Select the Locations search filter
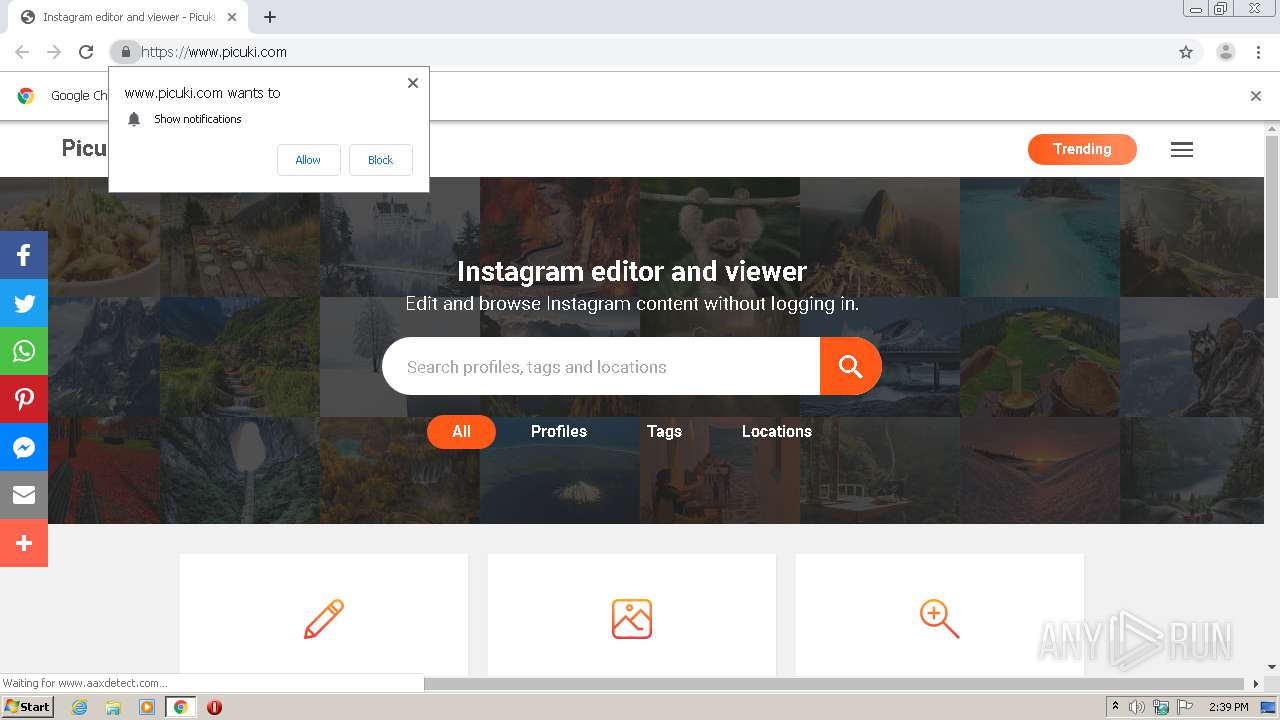The width and height of the screenshot is (1280, 720). tap(777, 432)
